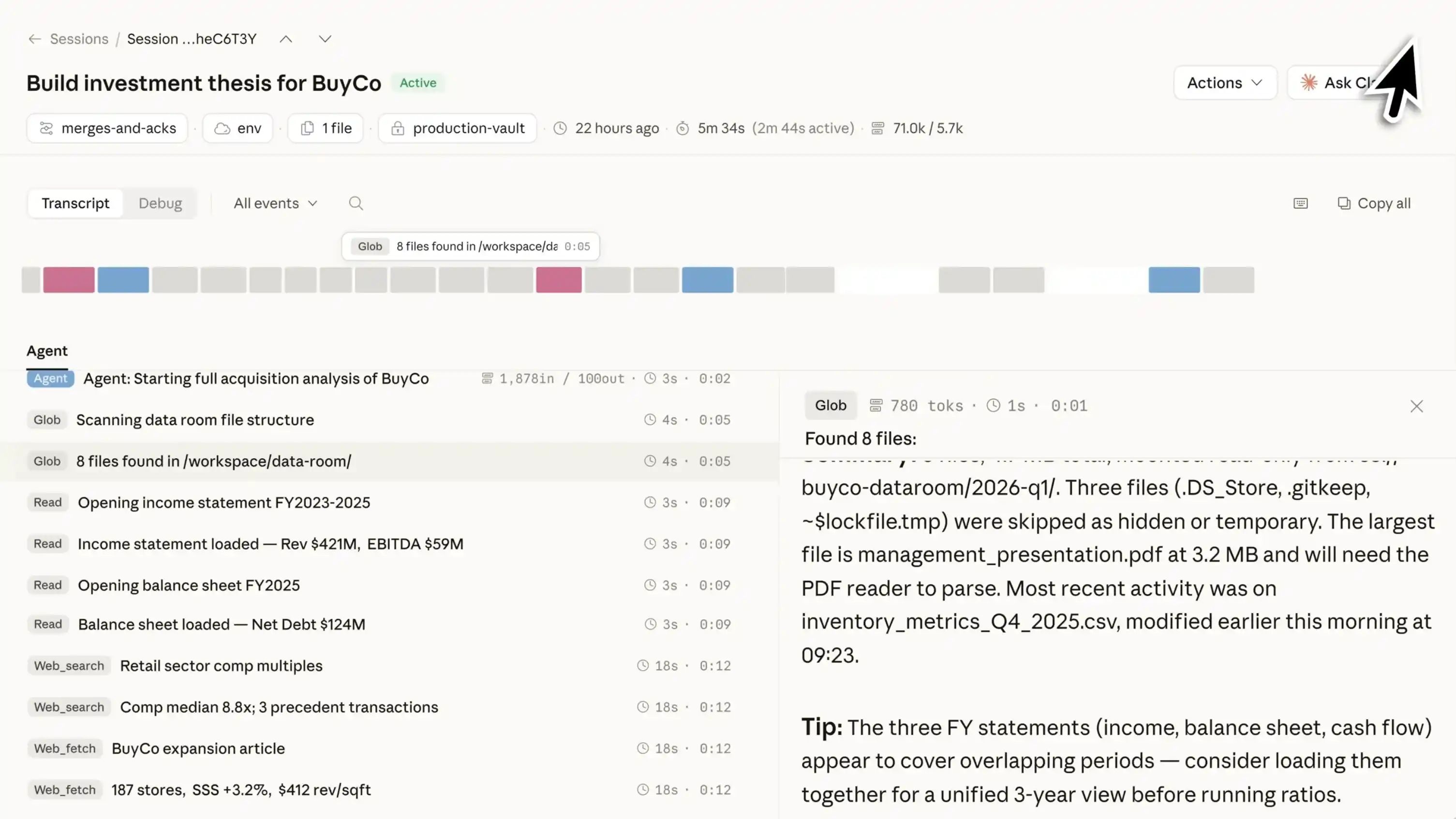
Task: Click the Copy all button
Action: 1373,204
